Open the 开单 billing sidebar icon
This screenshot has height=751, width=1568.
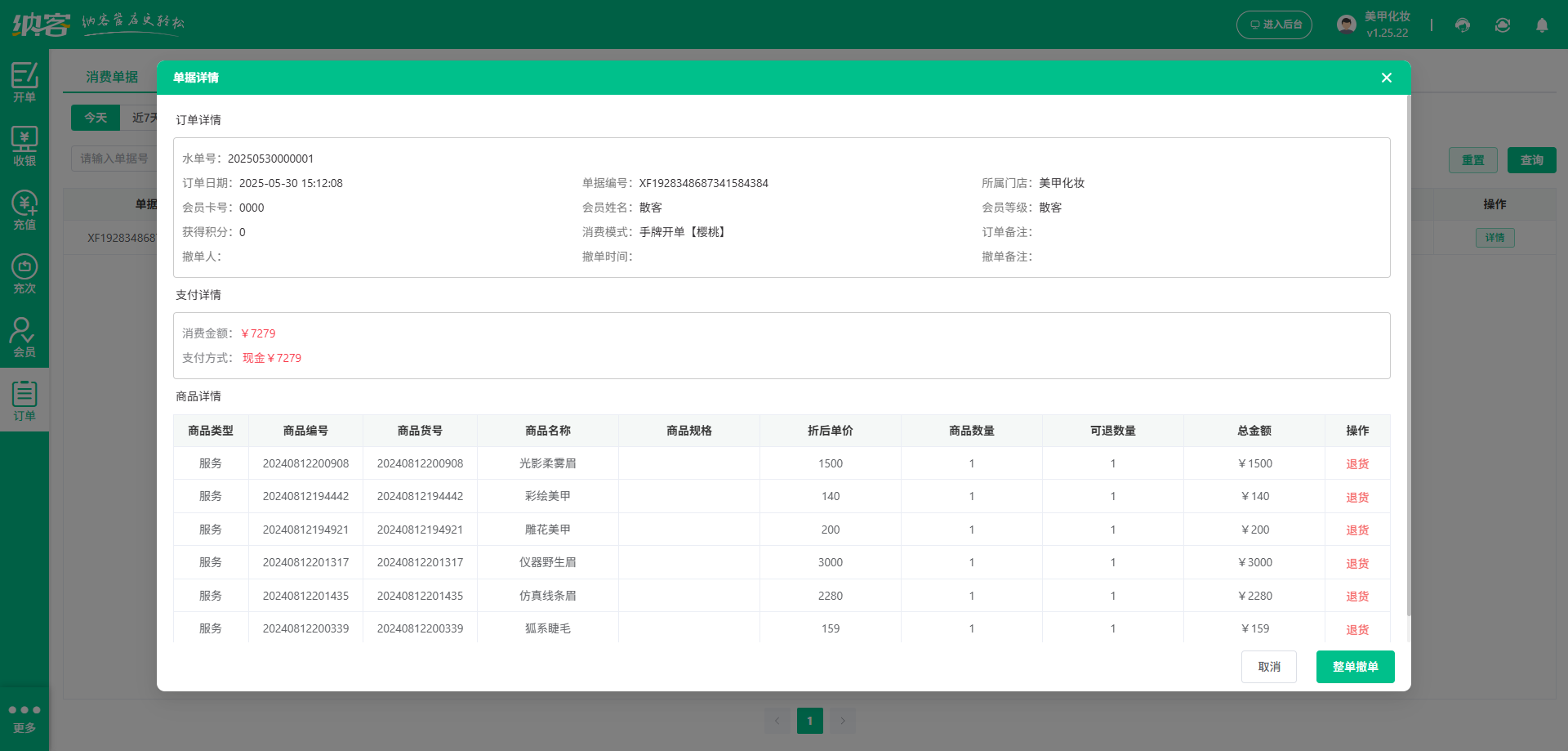(24, 82)
